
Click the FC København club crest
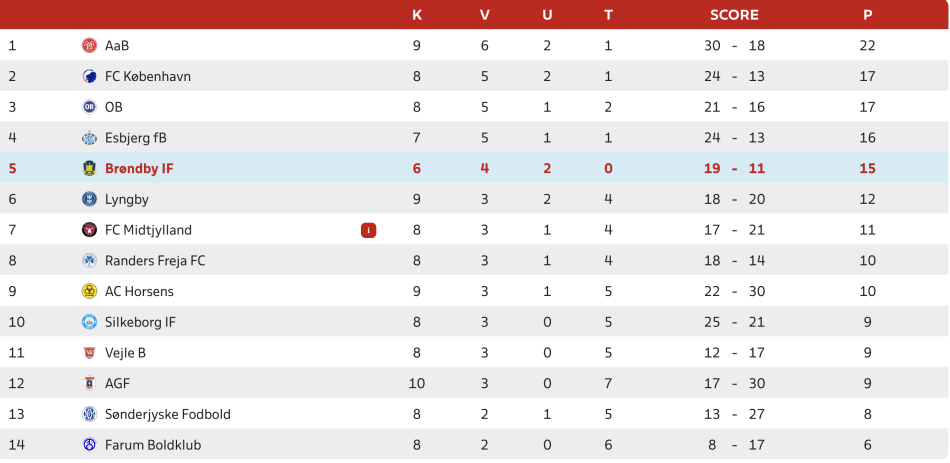[89, 77]
